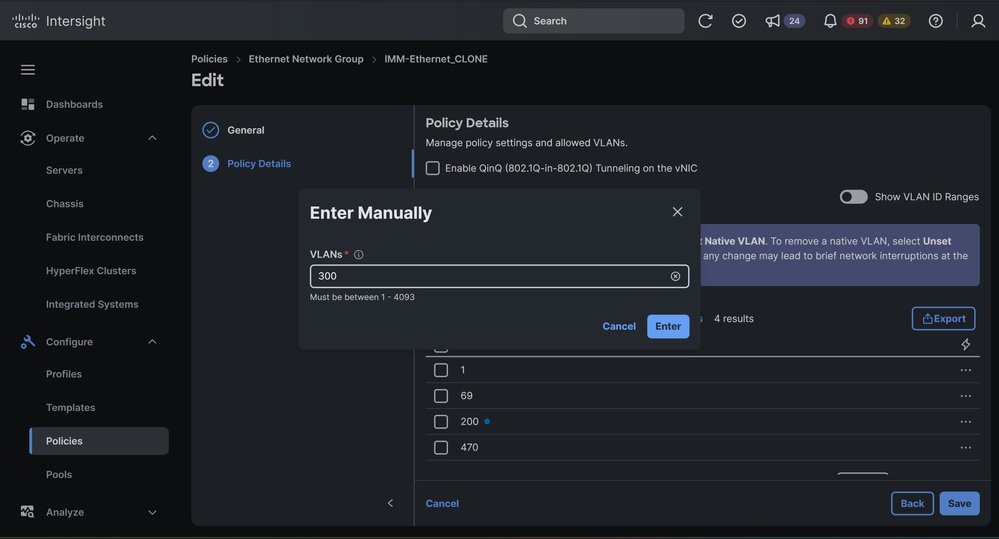Open row actions for VLAN 200
Viewport: 999px width, 539px height.
tap(966, 422)
